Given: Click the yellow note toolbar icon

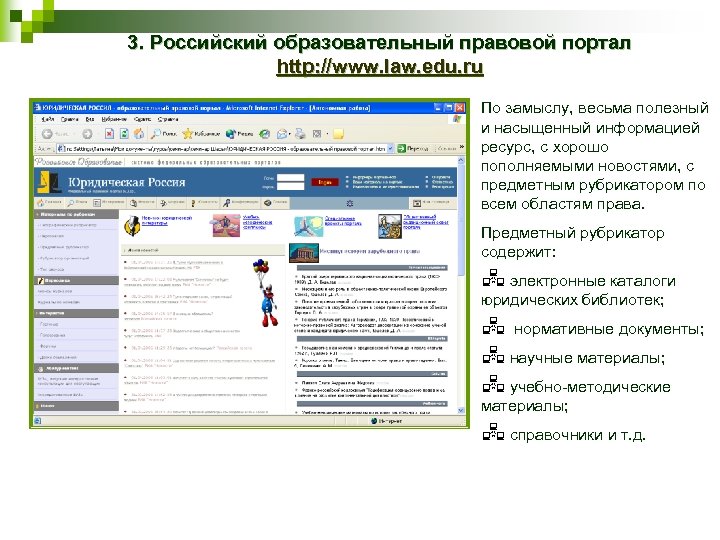Looking at the screenshot, I should [338, 134].
